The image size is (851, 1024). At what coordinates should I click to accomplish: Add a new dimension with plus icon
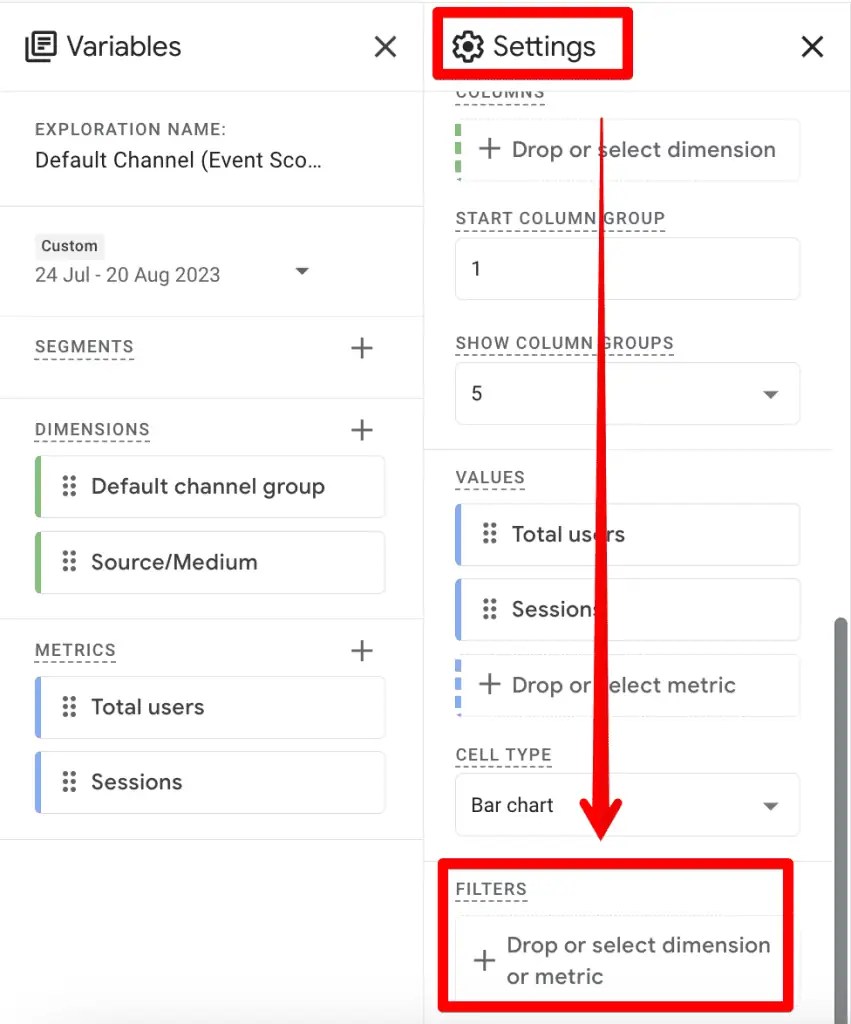tap(361, 430)
